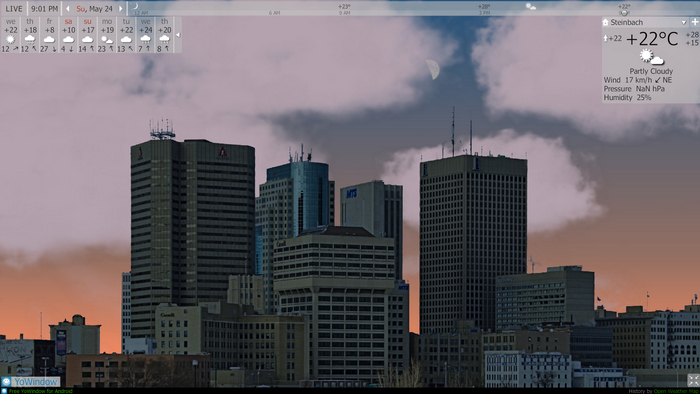Go to previous day with left arrow
700x394 pixels.
[x=68, y=8]
